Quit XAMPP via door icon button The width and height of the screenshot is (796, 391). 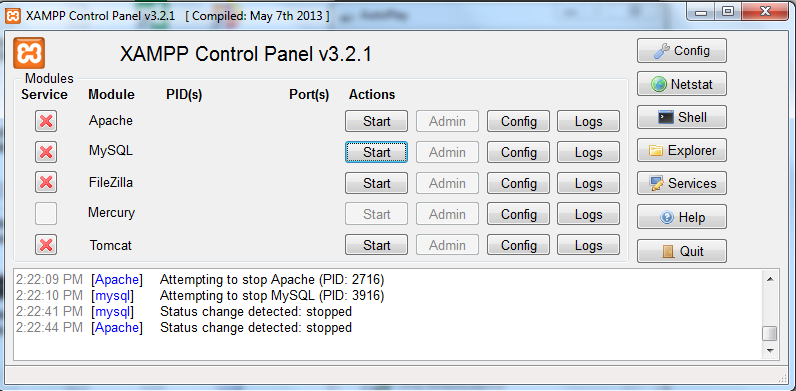click(x=682, y=251)
